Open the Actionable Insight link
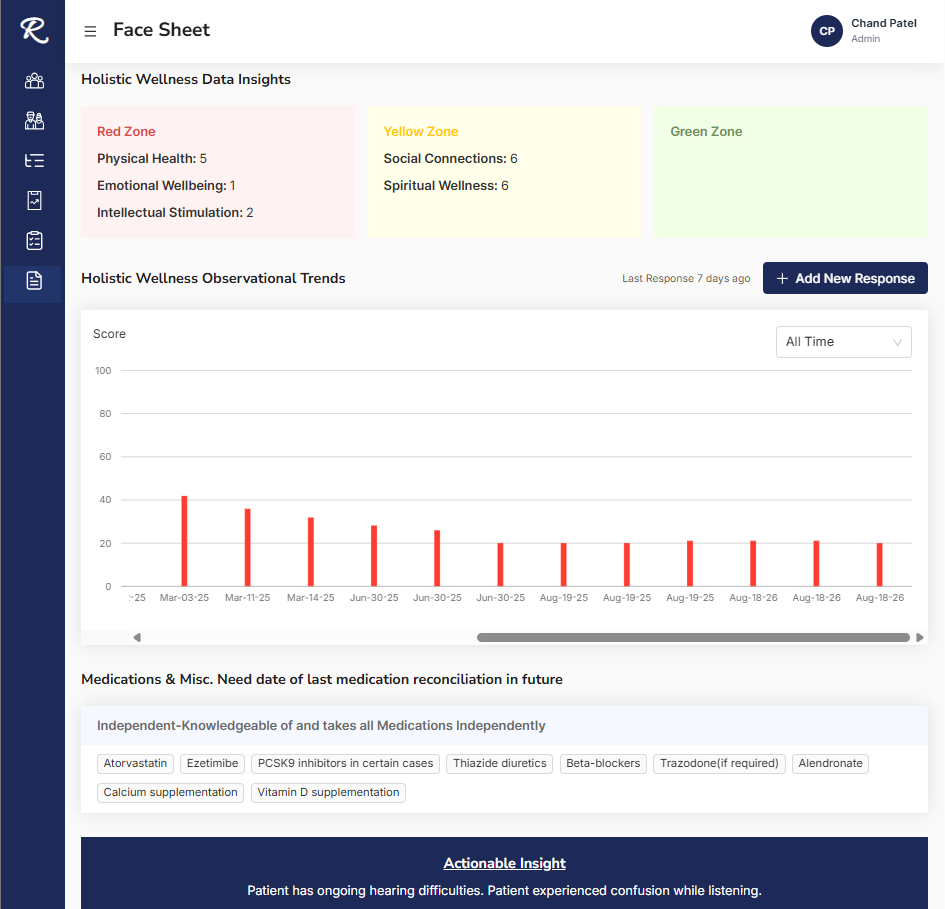 click(504, 863)
